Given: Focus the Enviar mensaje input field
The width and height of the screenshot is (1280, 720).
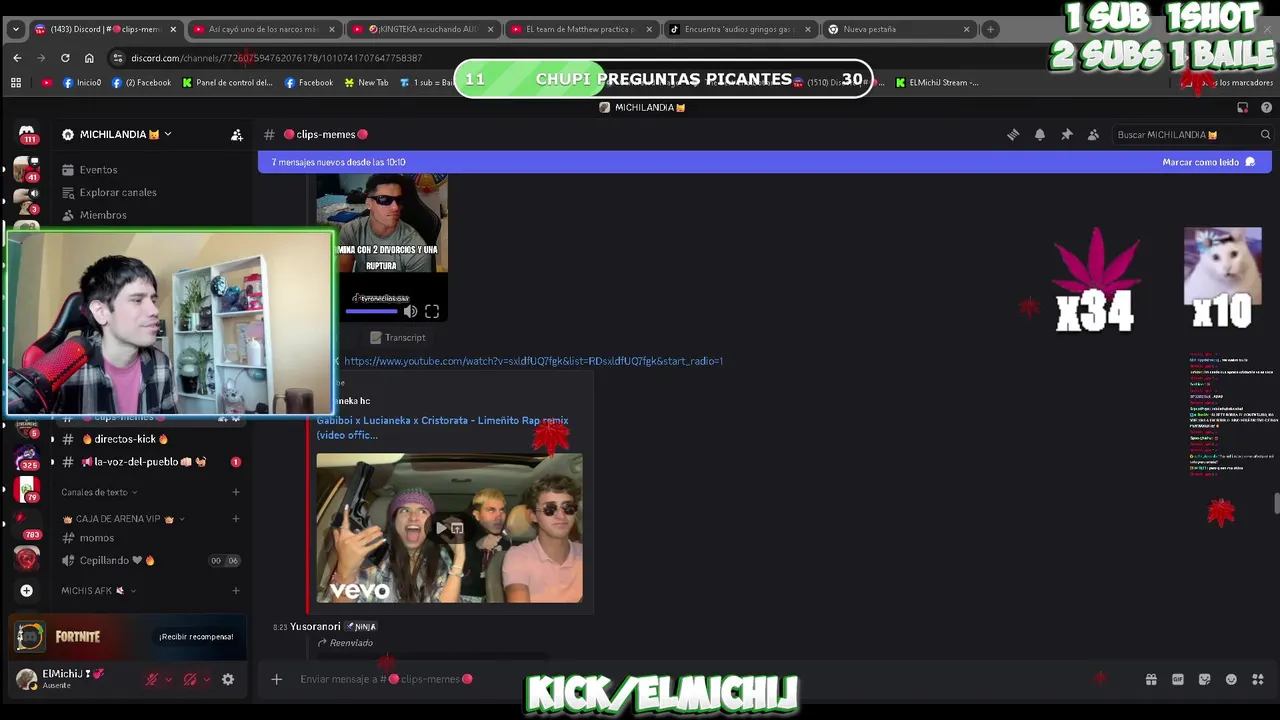Looking at the screenshot, I should click(x=700, y=679).
